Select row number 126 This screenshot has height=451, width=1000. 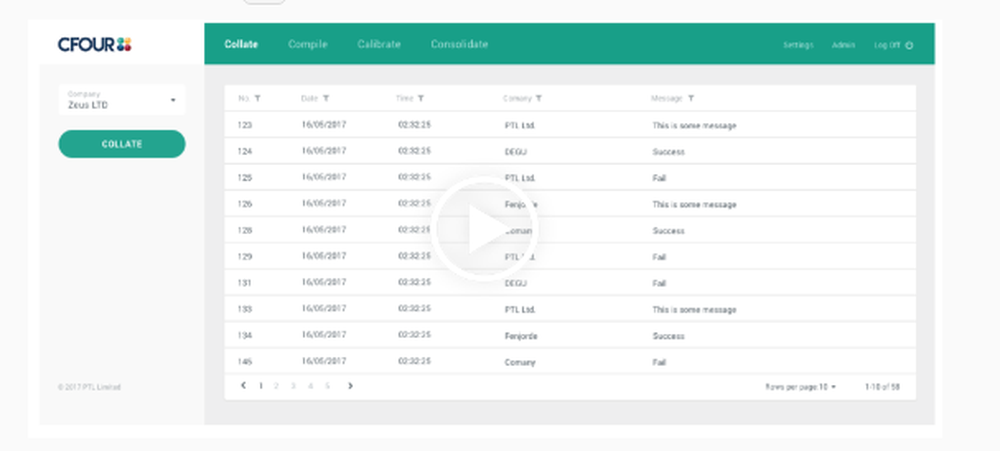click(x=570, y=204)
